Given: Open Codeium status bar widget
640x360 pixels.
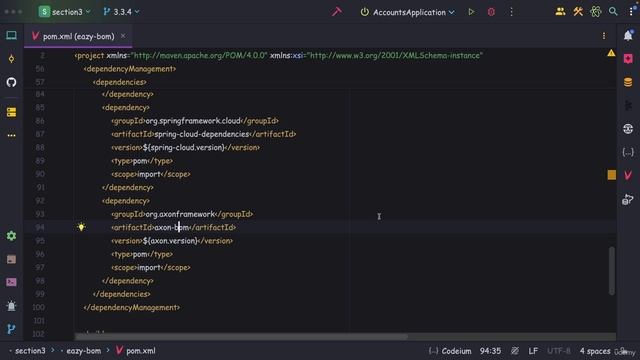Looking at the screenshot, I should (x=450, y=351).
